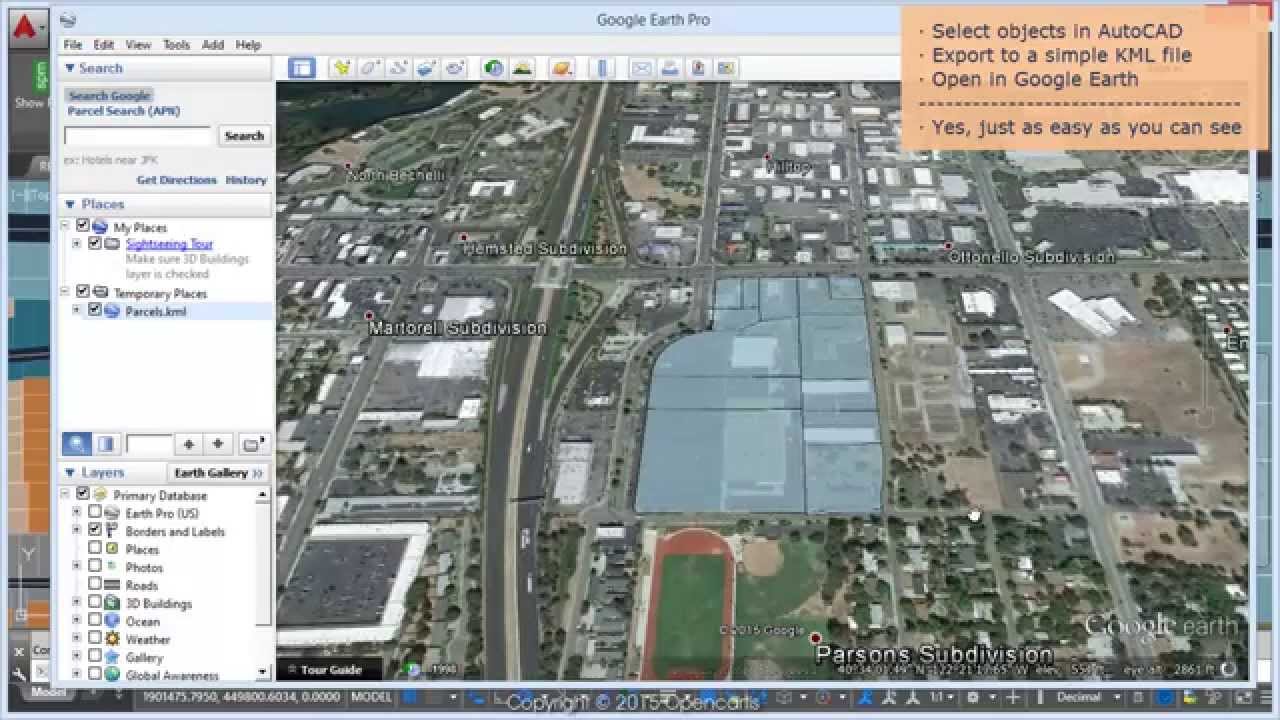The width and height of the screenshot is (1280, 720).
Task: Click the Save Image toolbar icon
Action: coord(698,68)
